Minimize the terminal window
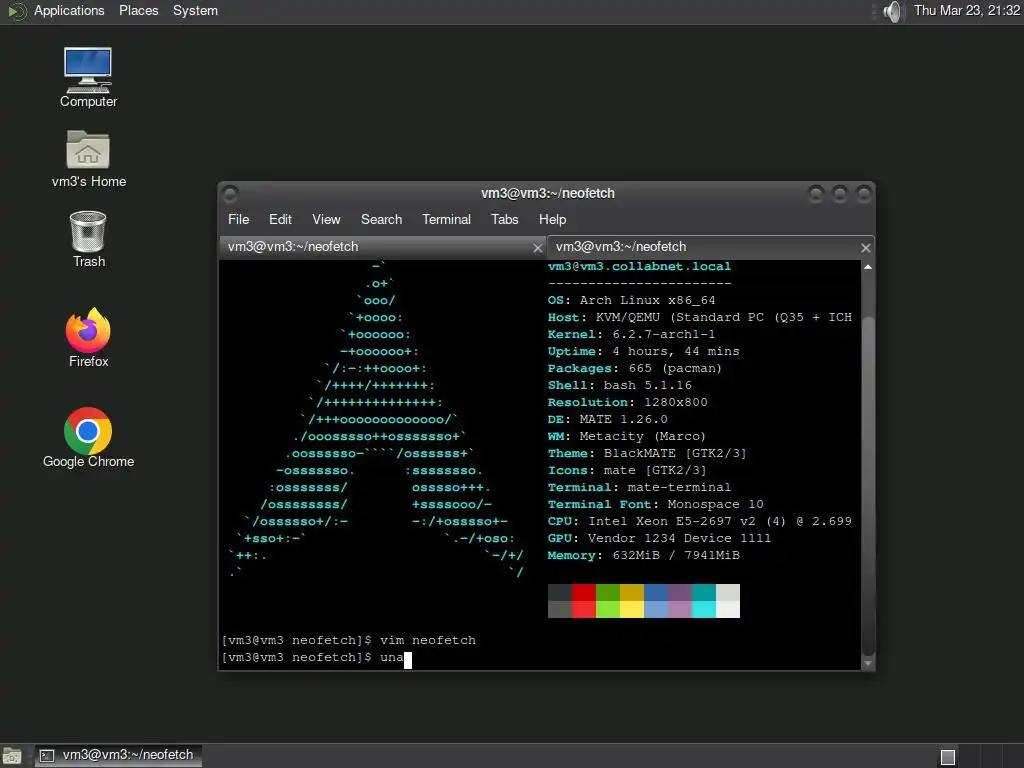Viewport: 1024px width, 768px height. 816,193
